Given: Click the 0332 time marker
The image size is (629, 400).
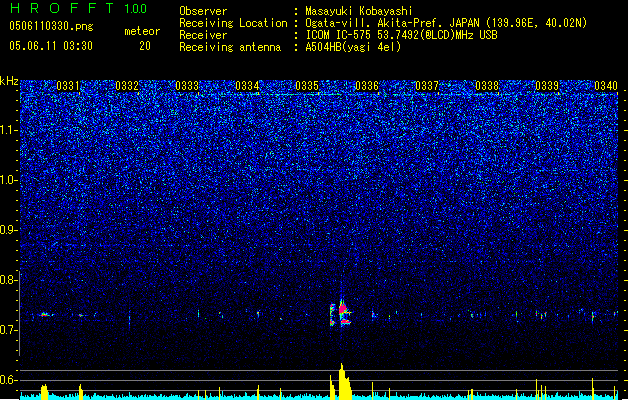Looking at the screenshot, I should pos(127,86).
